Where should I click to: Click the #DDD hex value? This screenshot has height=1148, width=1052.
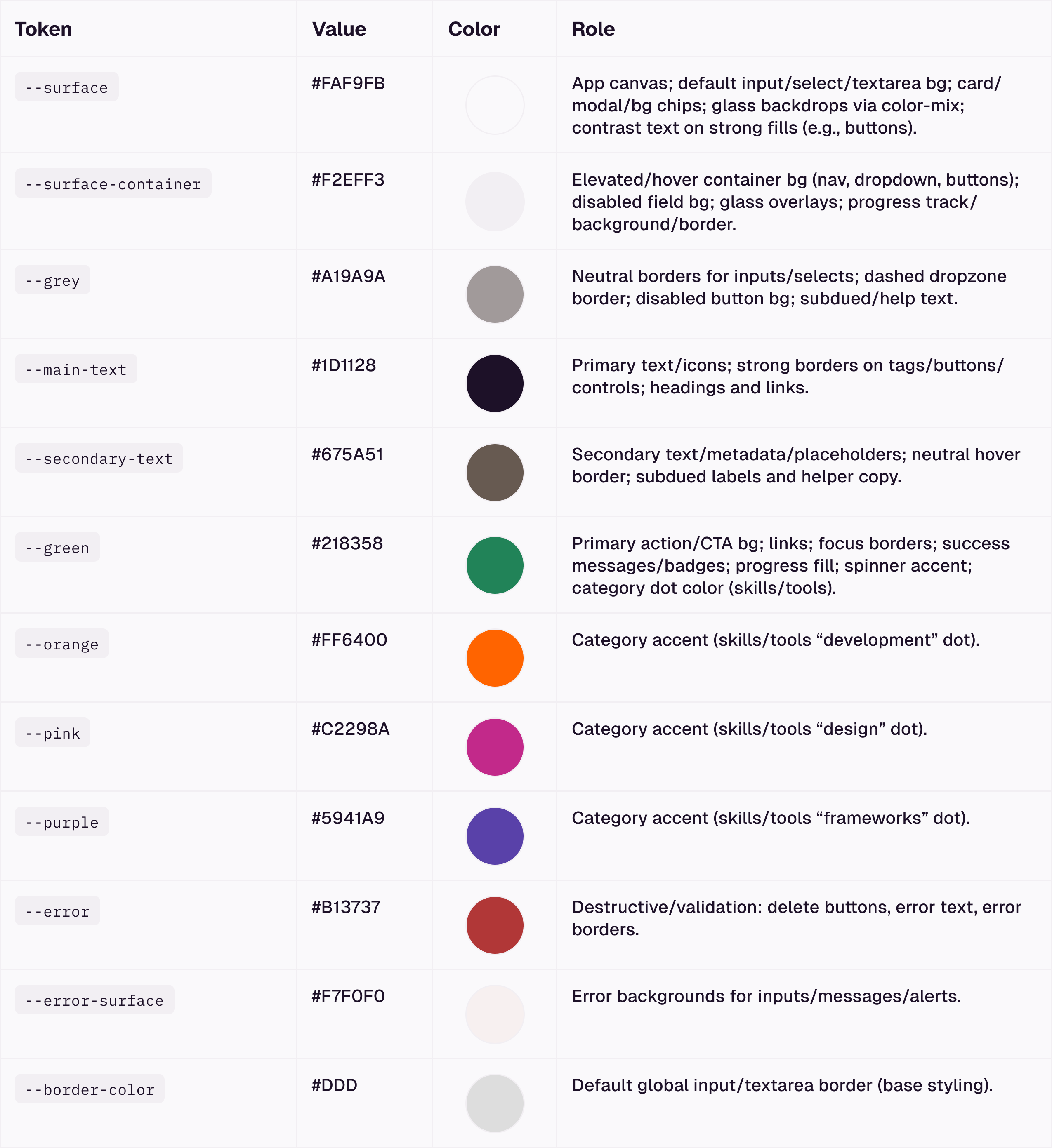pyautogui.click(x=334, y=1085)
